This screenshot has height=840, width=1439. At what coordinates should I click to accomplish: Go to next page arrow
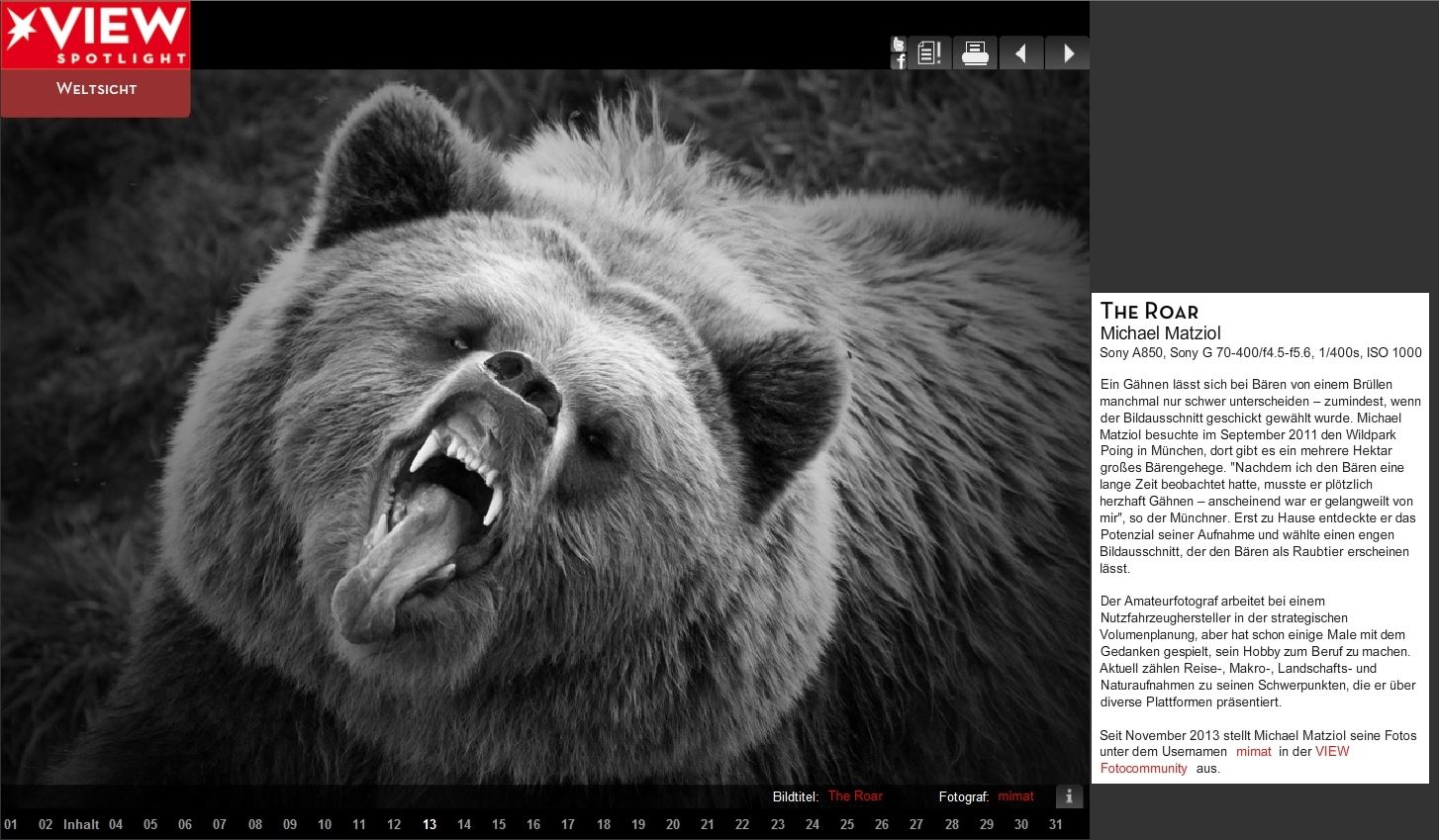pyautogui.click(x=1067, y=53)
